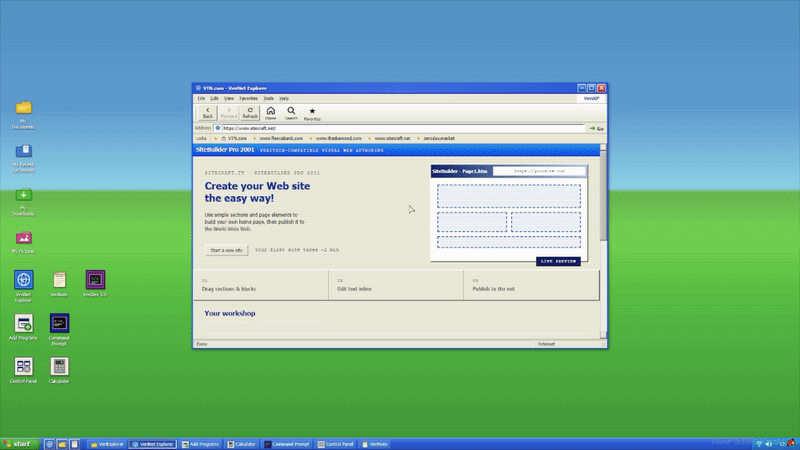Open My Pictures desktop icon
This screenshot has width=800, height=450.
[23, 242]
